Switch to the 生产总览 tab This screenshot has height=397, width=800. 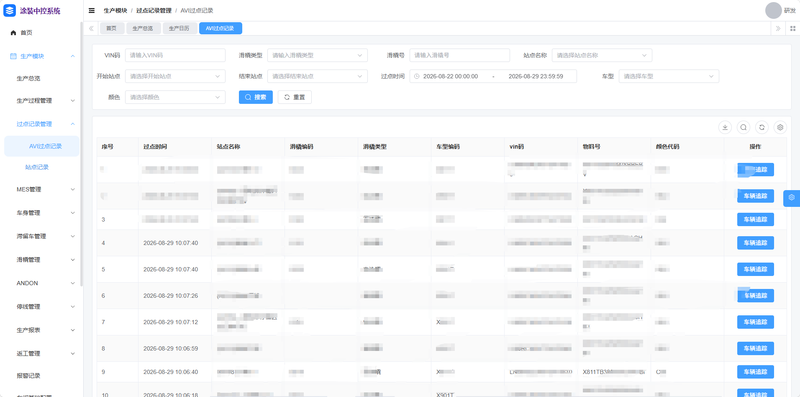pos(143,29)
